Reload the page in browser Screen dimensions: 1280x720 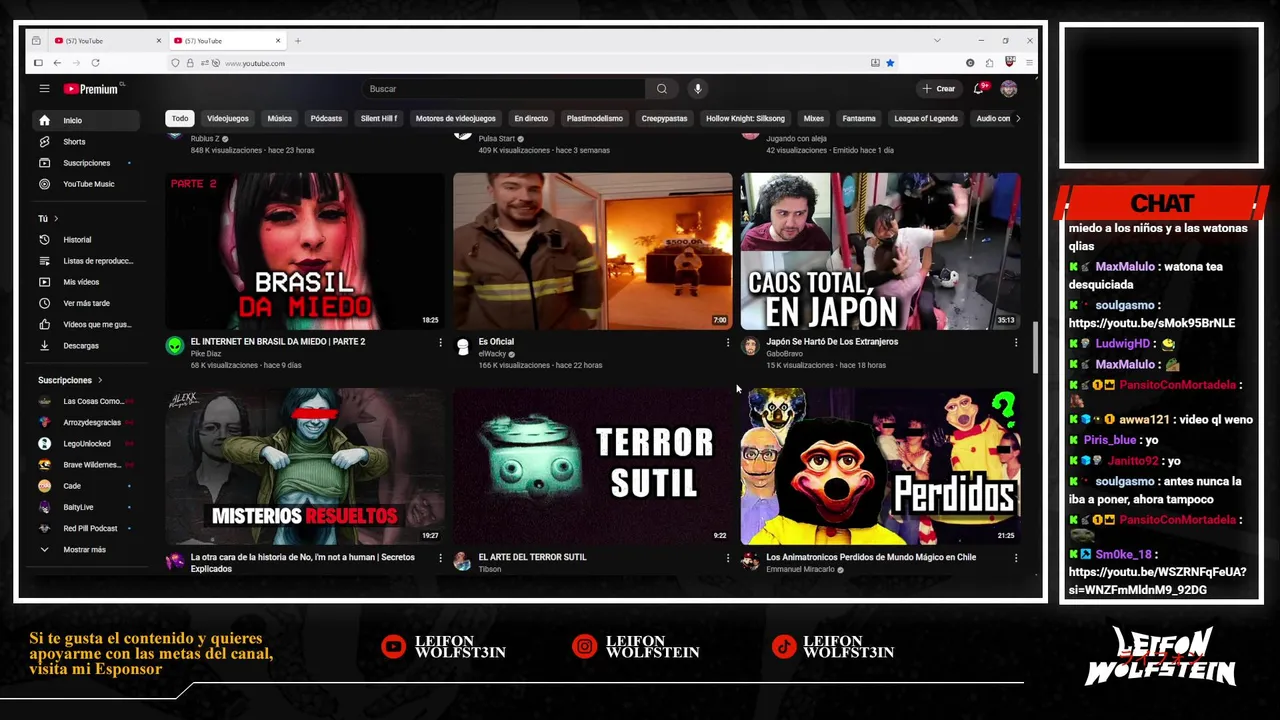[95, 63]
